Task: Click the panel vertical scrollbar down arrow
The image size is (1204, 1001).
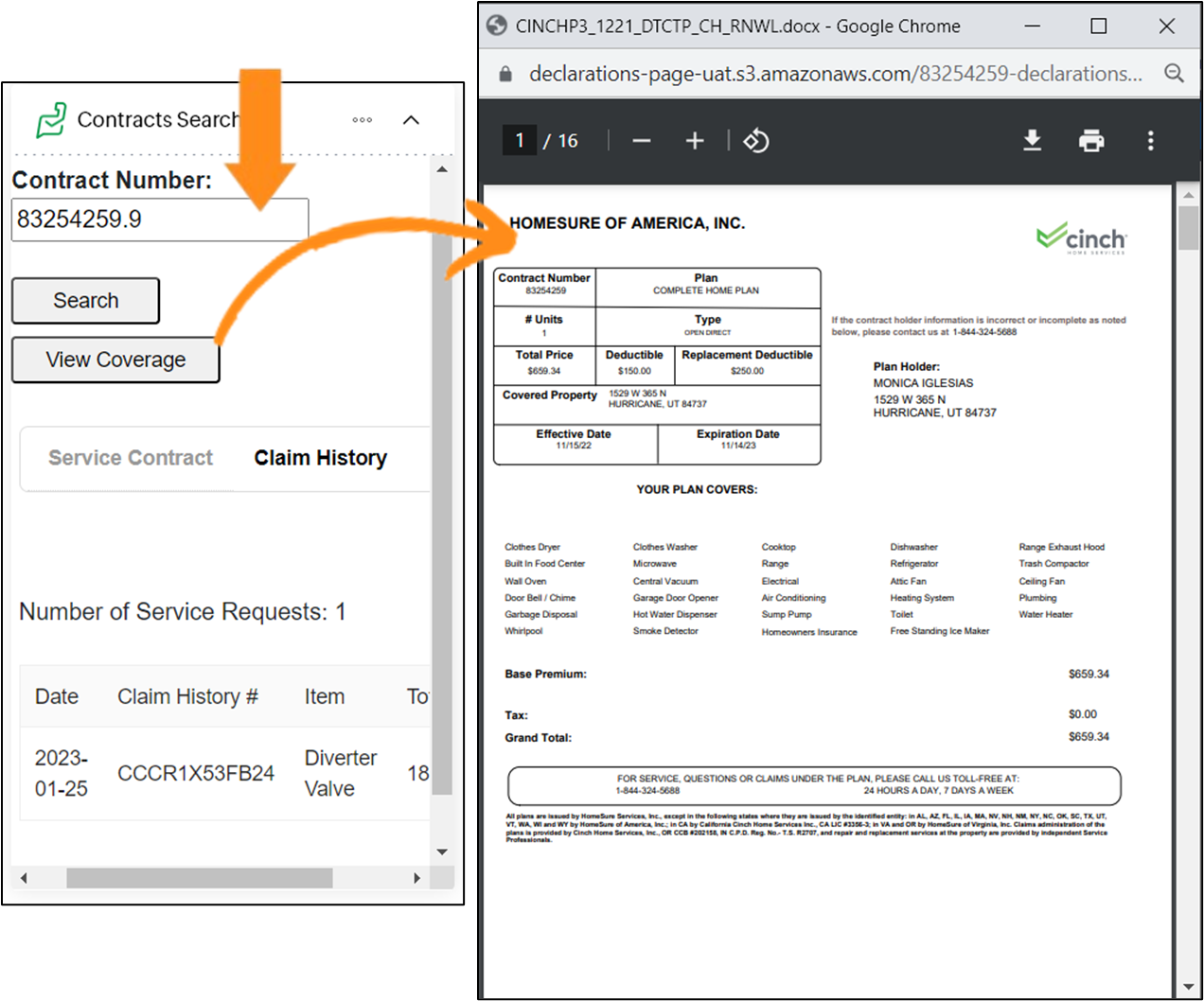Action: point(442,852)
